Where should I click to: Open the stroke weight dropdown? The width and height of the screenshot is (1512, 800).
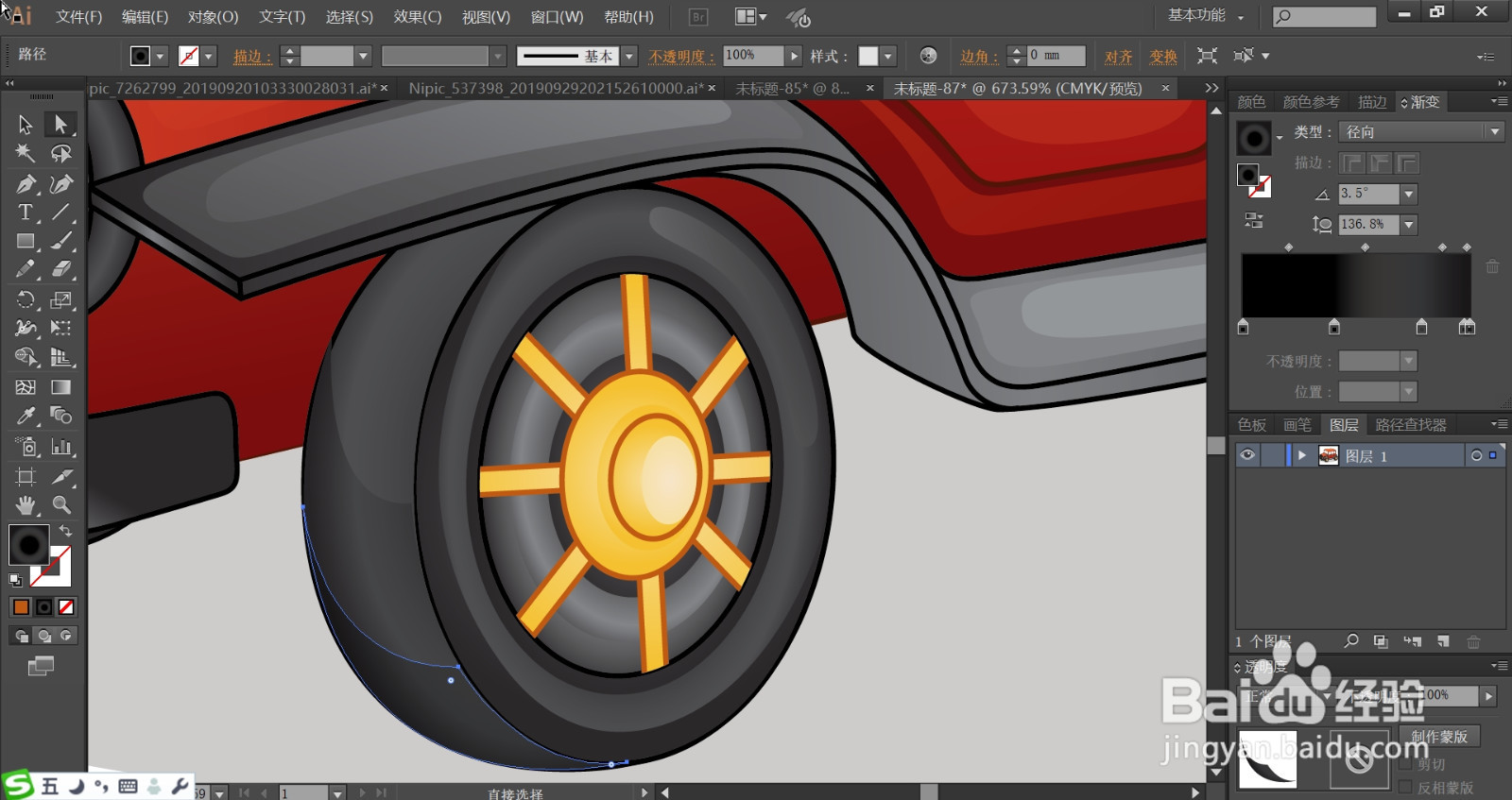(362, 57)
